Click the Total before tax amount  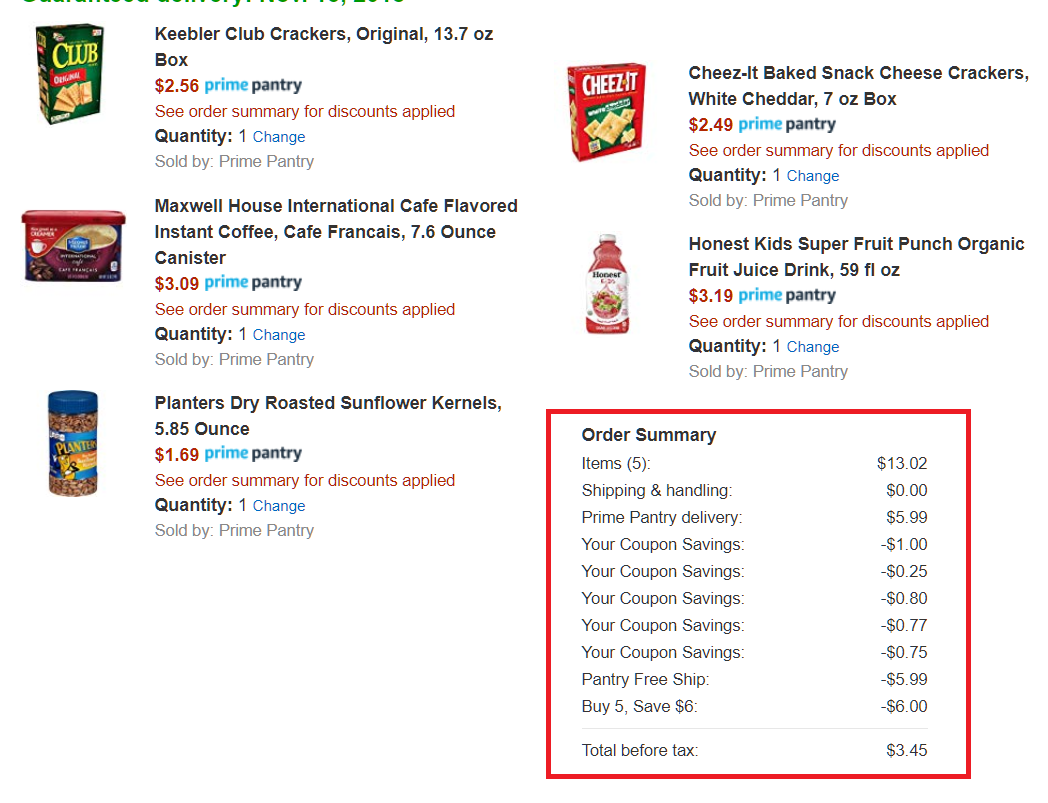[906, 749]
